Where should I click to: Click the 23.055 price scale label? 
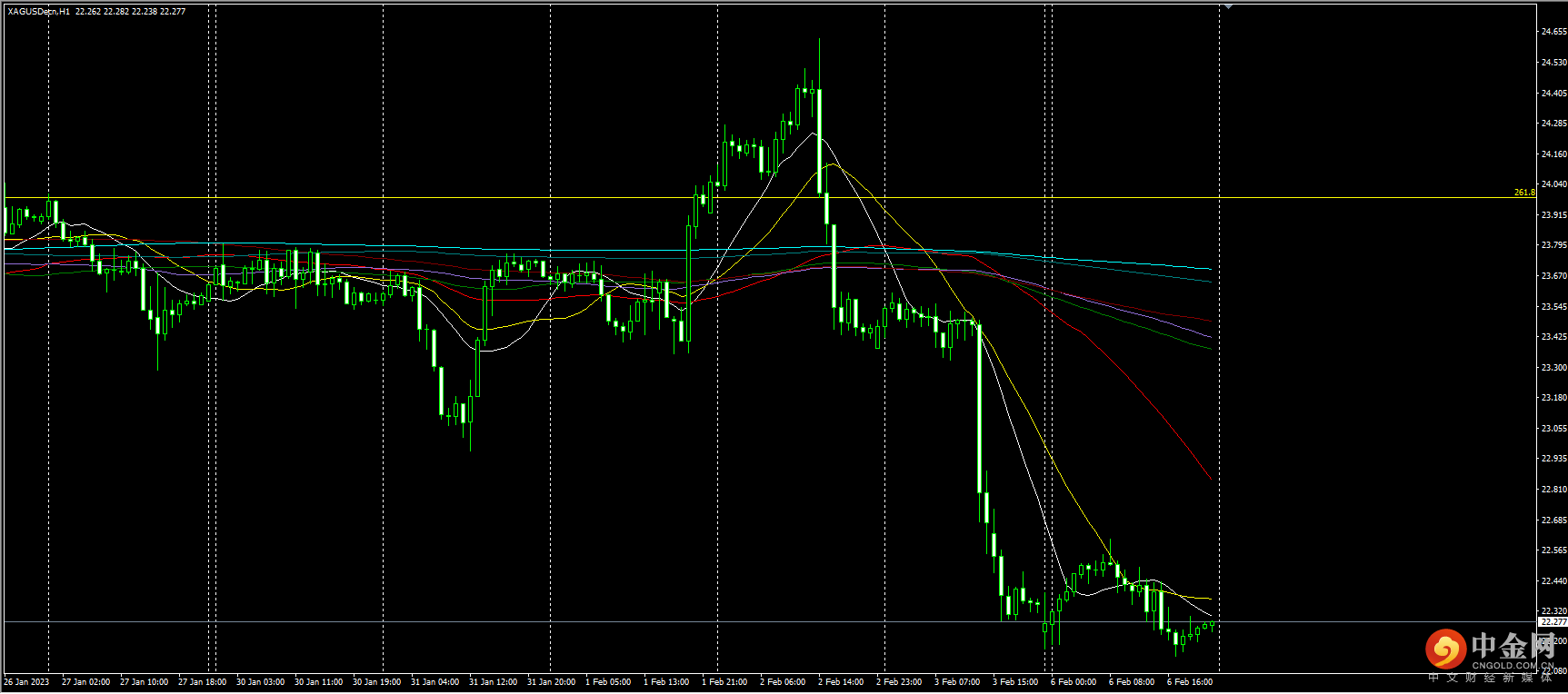point(1553,429)
